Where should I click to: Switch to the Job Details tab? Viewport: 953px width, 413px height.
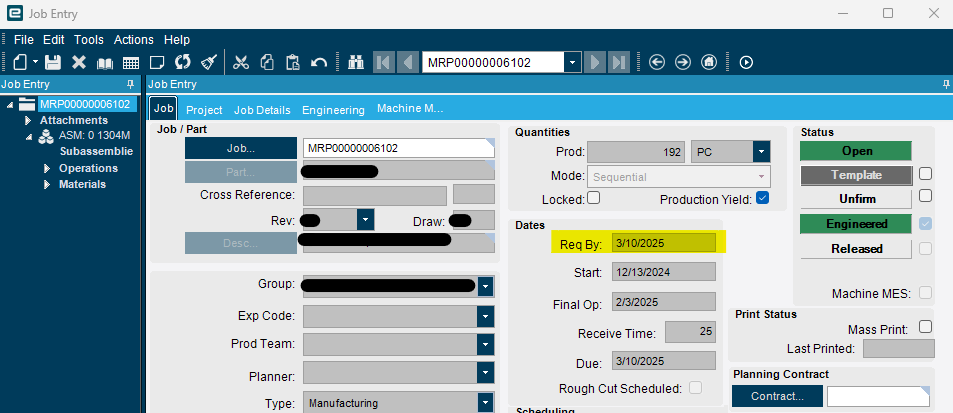[x=262, y=110]
